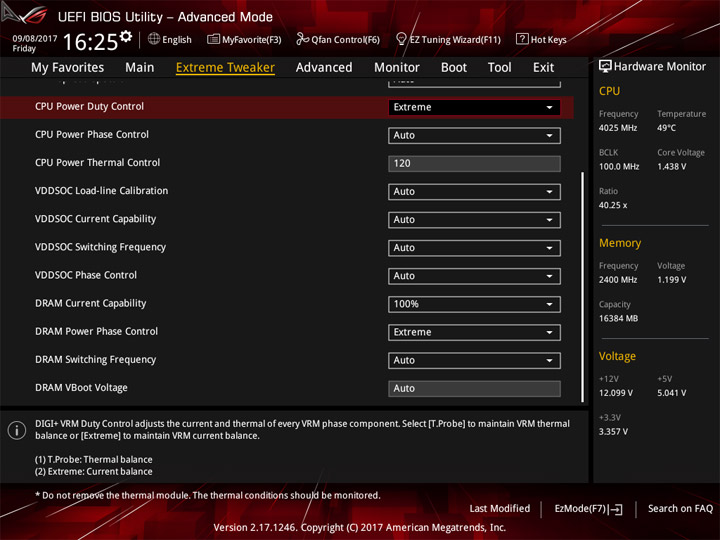Click the settings list vertical scrollbar

tap(583, 287)
